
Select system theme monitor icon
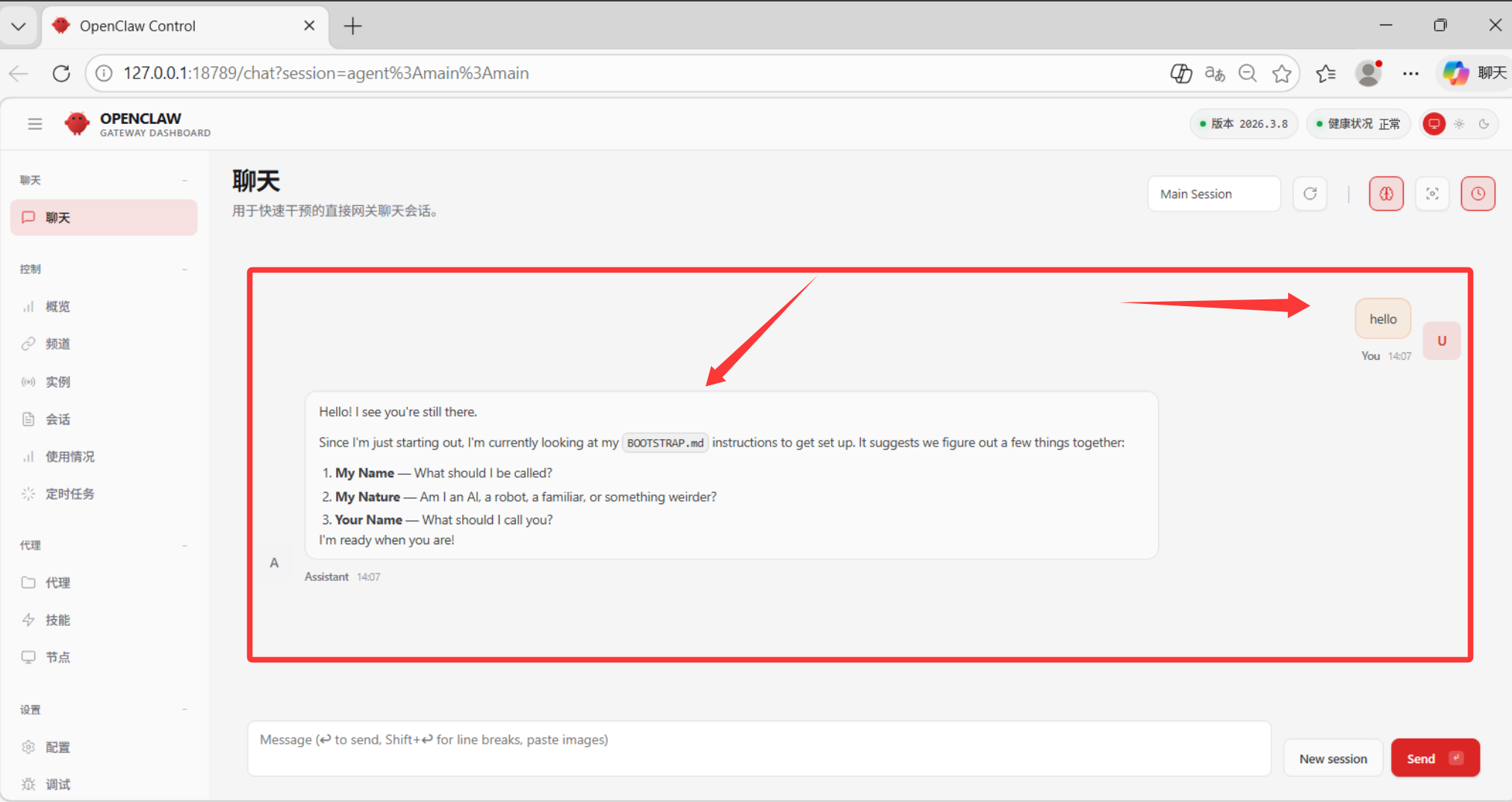coord(1434,124)
